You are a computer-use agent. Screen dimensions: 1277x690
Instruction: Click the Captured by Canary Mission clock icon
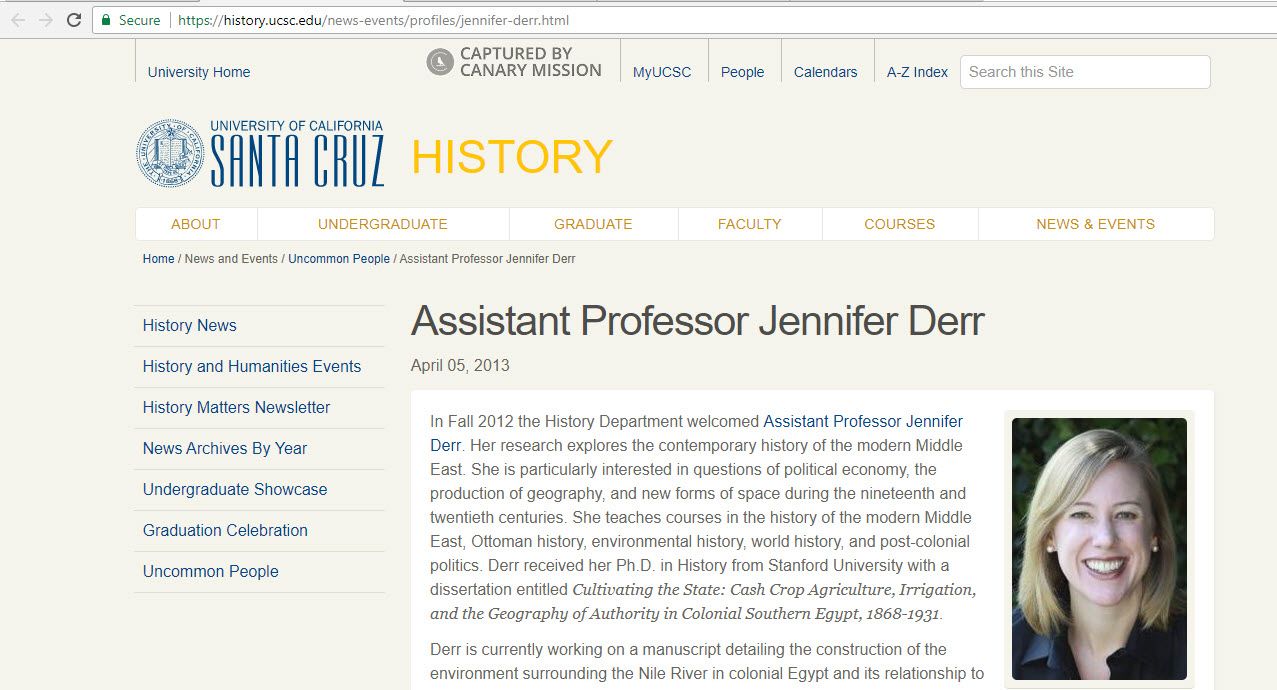[x=440, y=62]
